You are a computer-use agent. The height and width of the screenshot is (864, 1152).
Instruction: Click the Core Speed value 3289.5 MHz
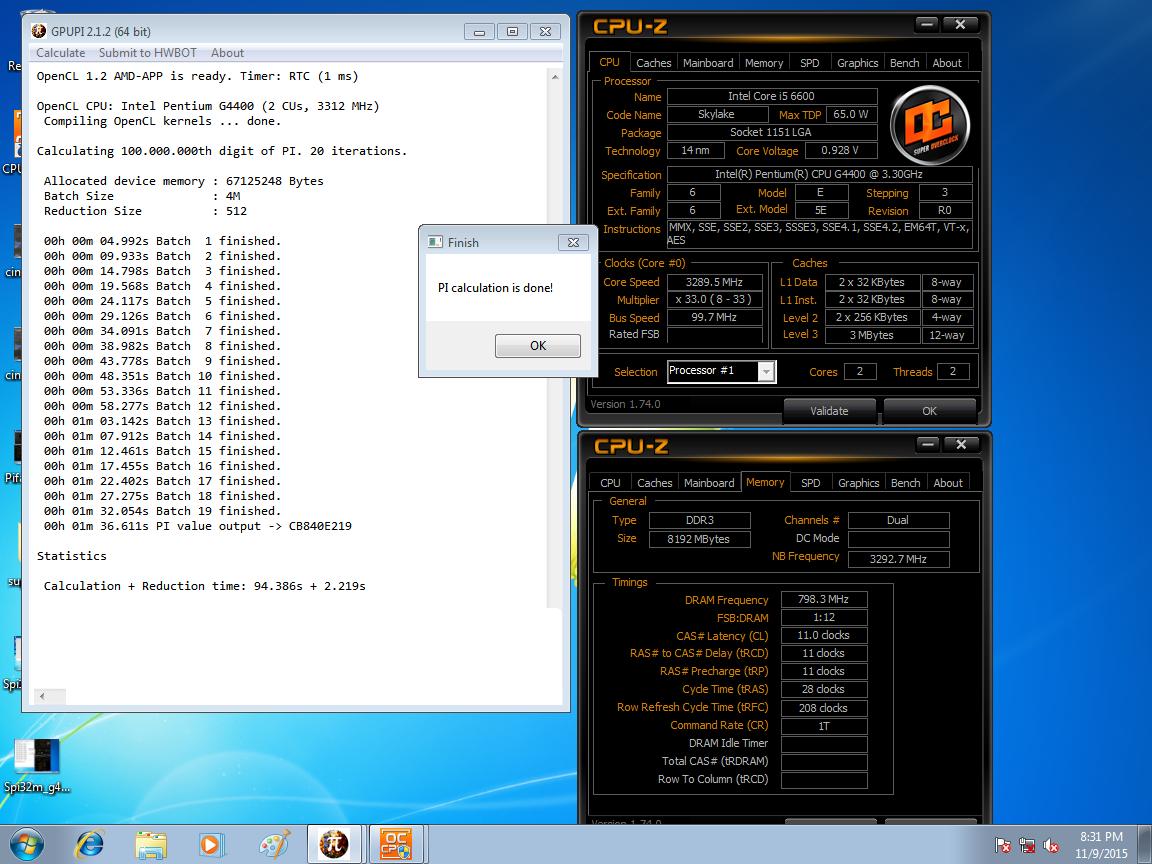714,282
